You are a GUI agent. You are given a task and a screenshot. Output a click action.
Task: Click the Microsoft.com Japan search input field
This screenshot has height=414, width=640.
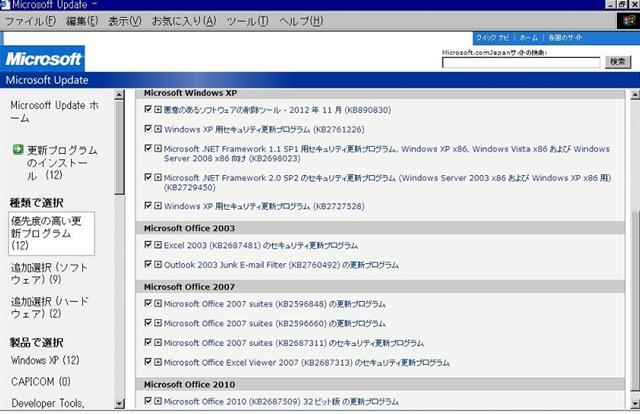(521, 62)
